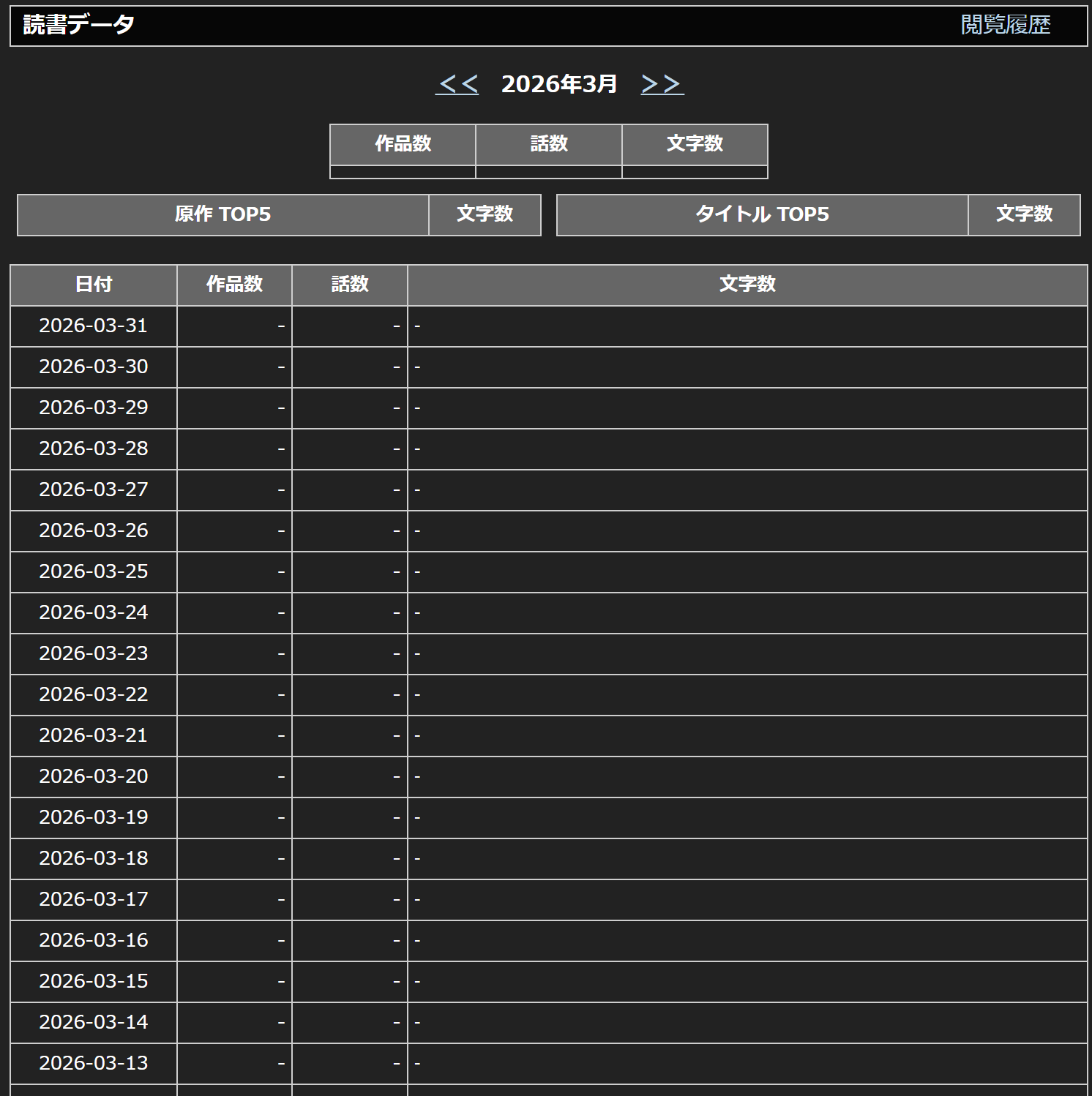1092x1096 pixels.
Task: Select the 2026-03-25 date cell
Action: click(x=94, y=571)
